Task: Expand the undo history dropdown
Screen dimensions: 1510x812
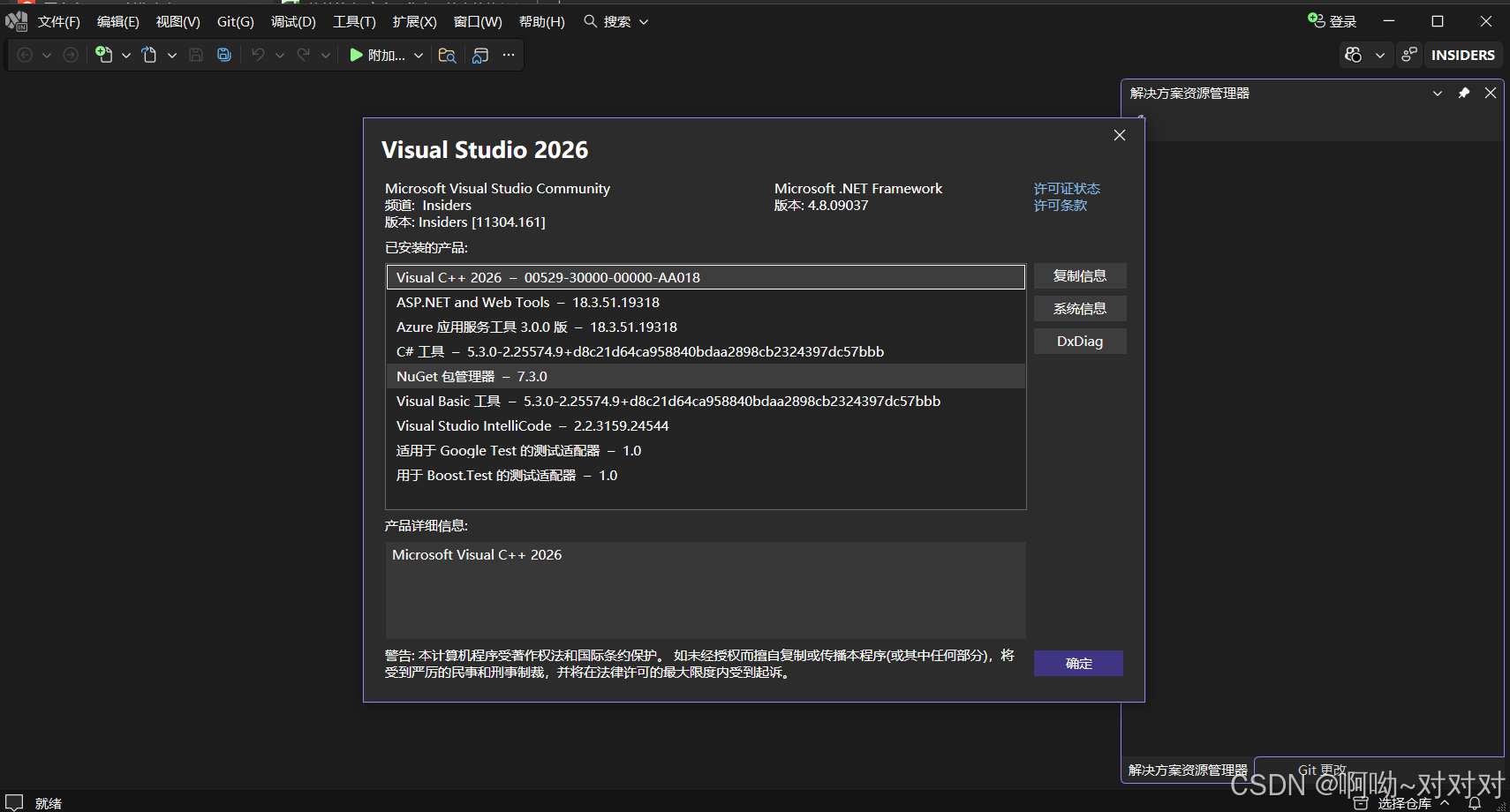Action: tap(280, 55)
